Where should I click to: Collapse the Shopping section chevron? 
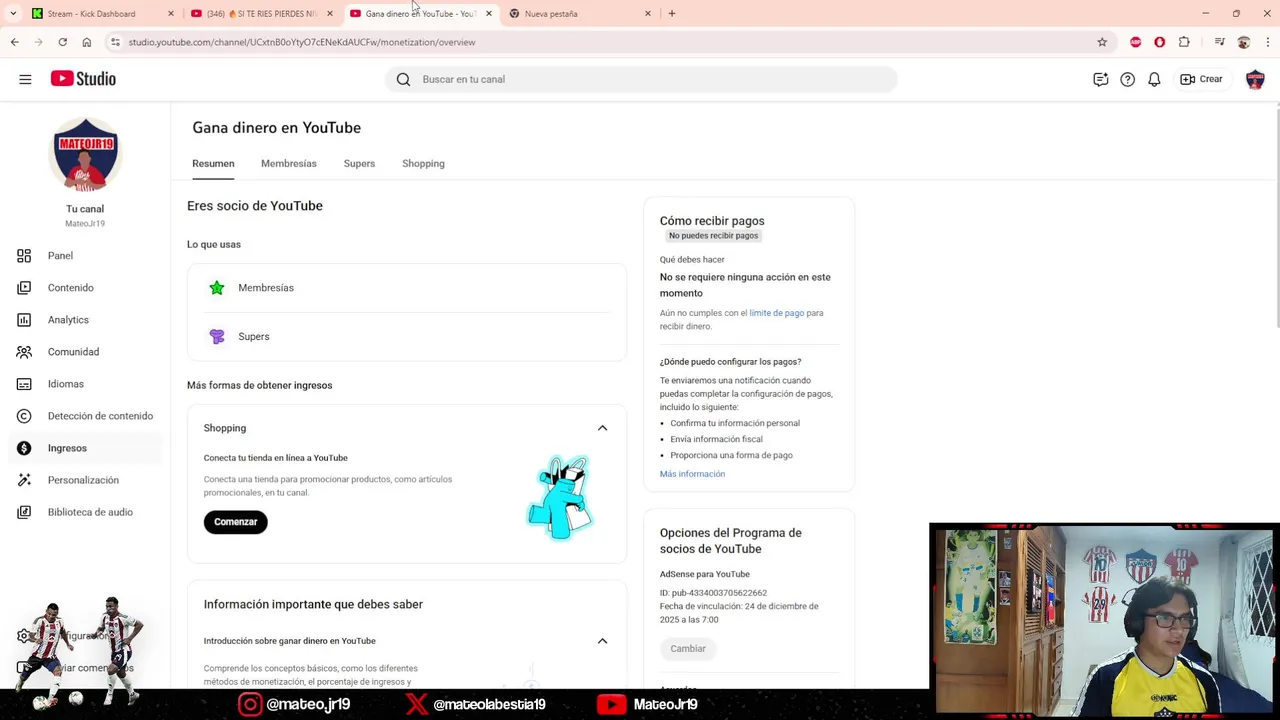602,428
